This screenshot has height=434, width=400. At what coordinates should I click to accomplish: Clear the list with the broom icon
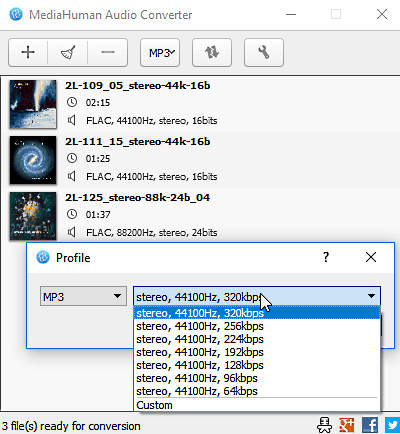tap(68, 53)
